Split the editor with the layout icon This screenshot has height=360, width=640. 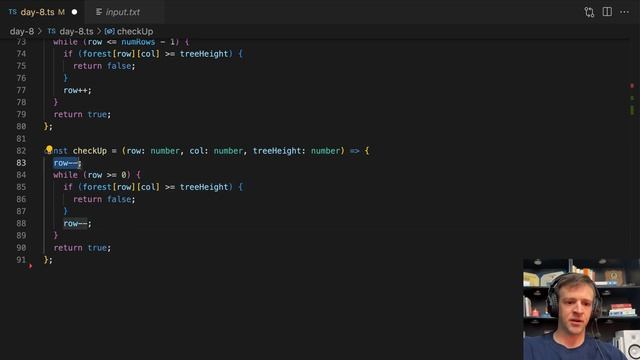(x=607, y=12)
